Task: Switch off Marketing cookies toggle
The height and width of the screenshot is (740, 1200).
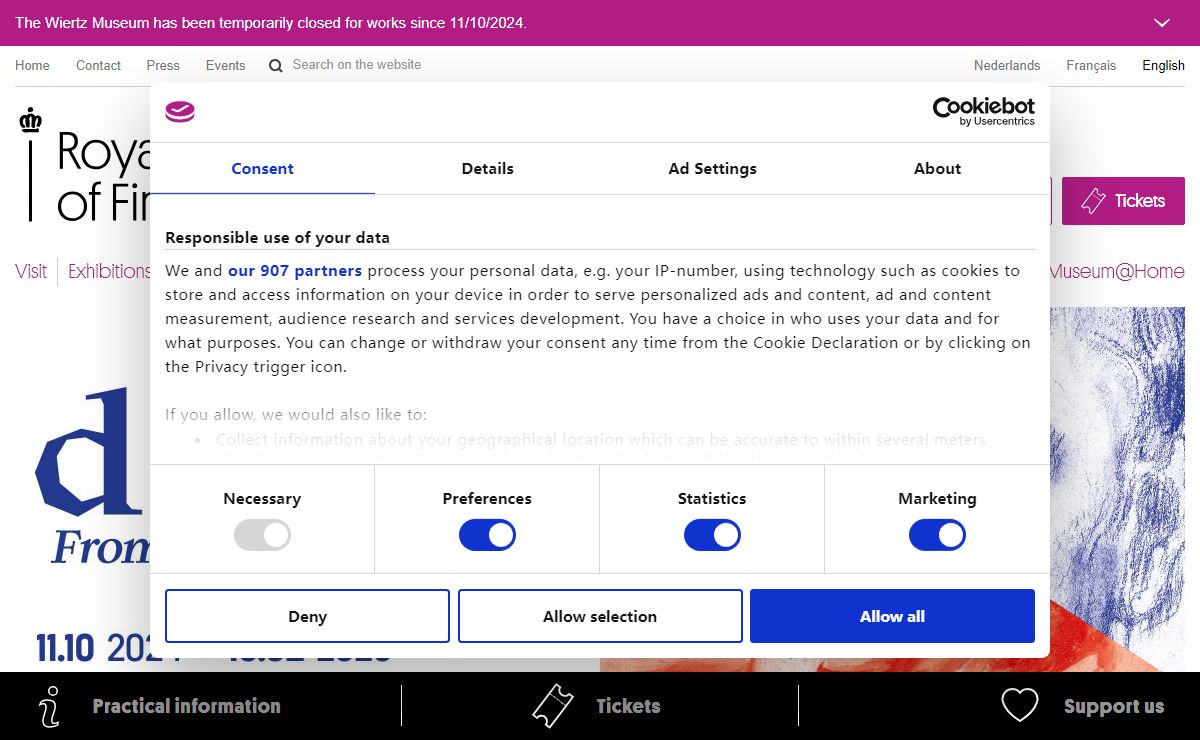Action: click(937, 535)
